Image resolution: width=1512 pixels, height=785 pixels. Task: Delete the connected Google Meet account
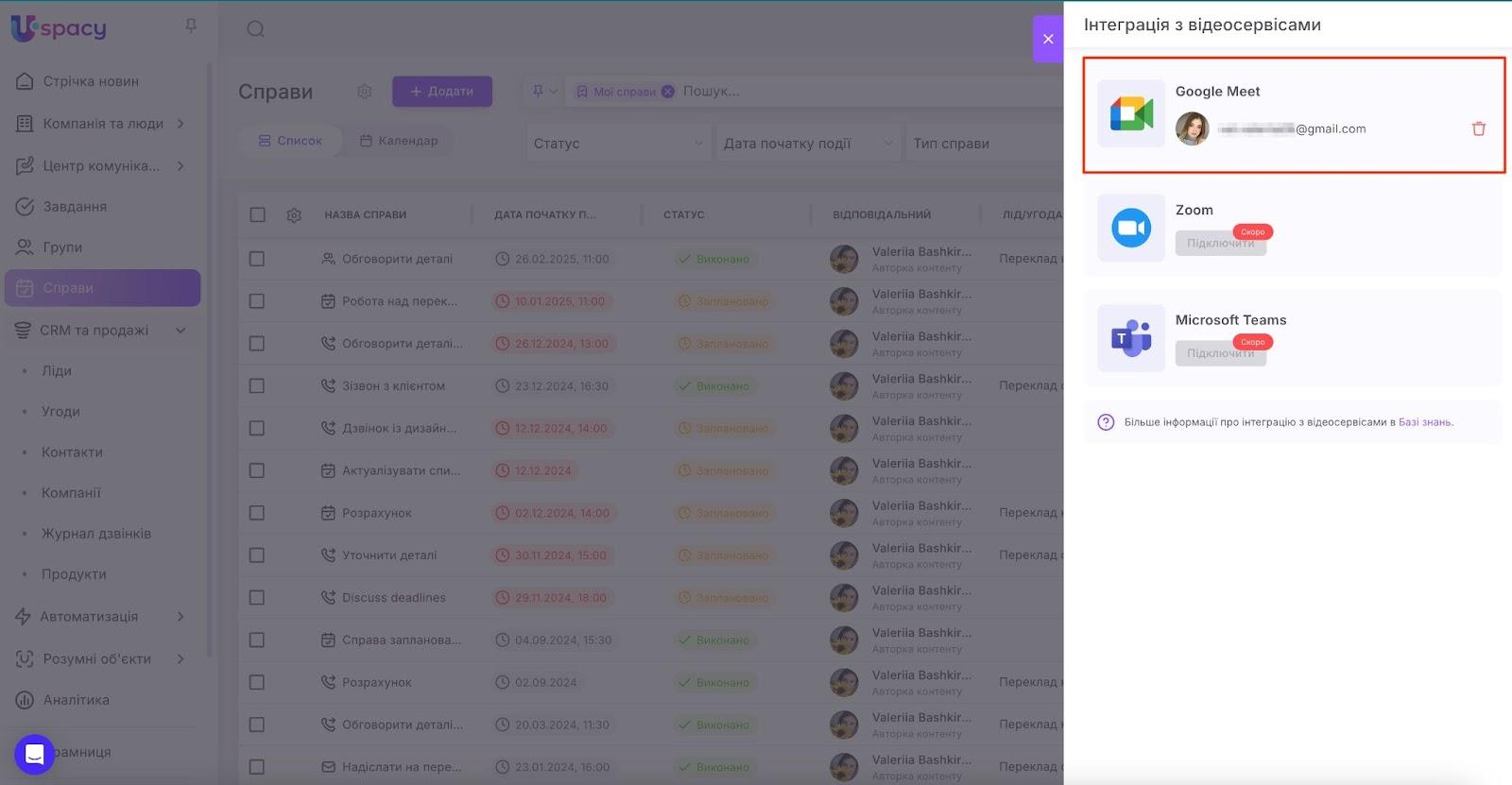(1479, 128)
